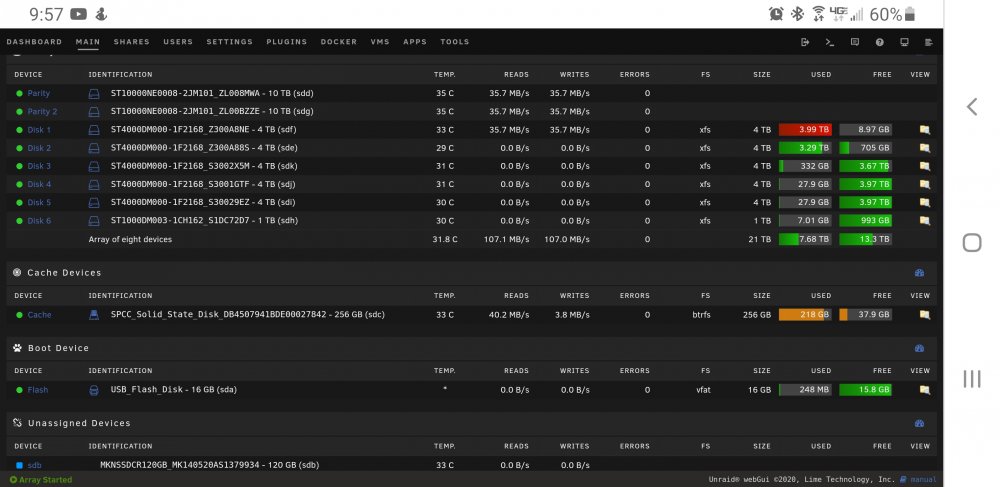This screenshot has width=1000, height=487.
Task: Open Disk 2 settings link
Action: (x=39, y=148)
